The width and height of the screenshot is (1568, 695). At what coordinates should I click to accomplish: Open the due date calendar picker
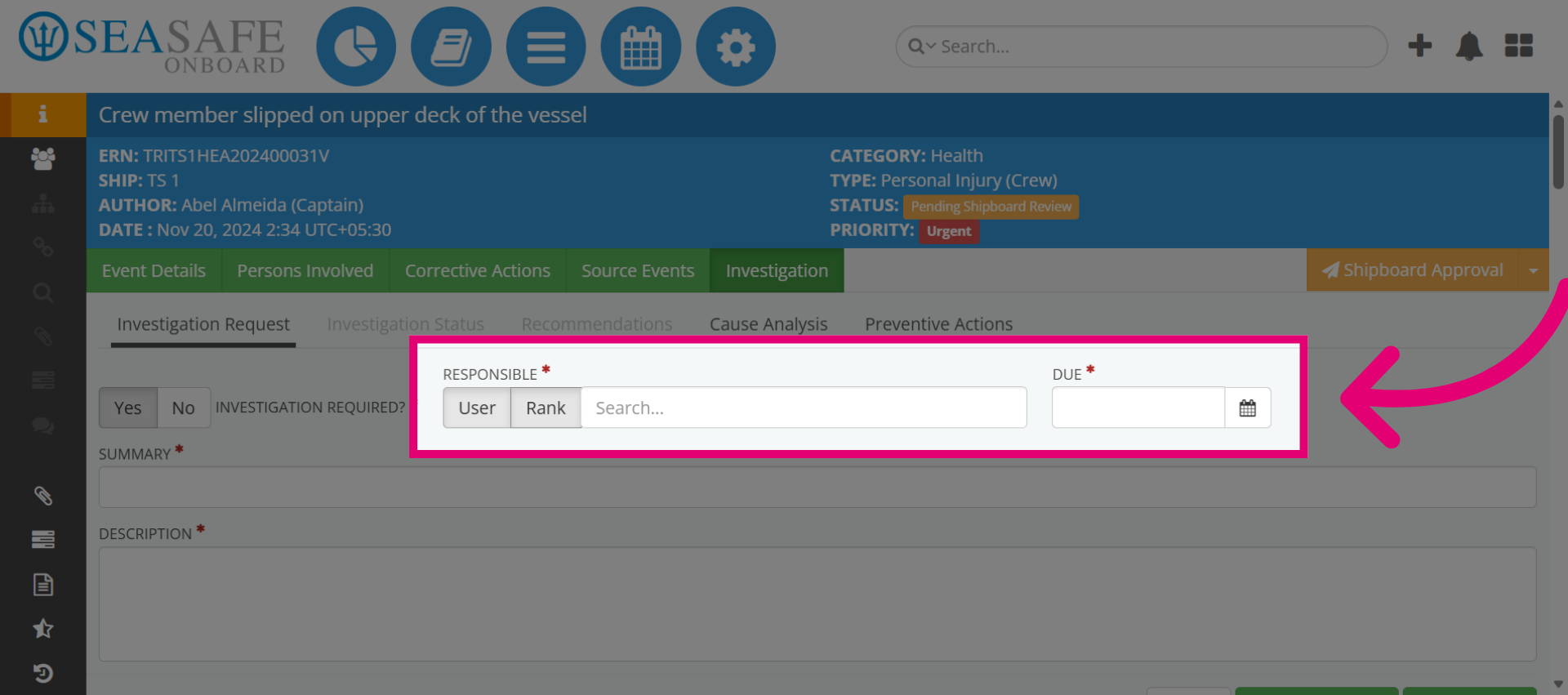[1248, 408]
